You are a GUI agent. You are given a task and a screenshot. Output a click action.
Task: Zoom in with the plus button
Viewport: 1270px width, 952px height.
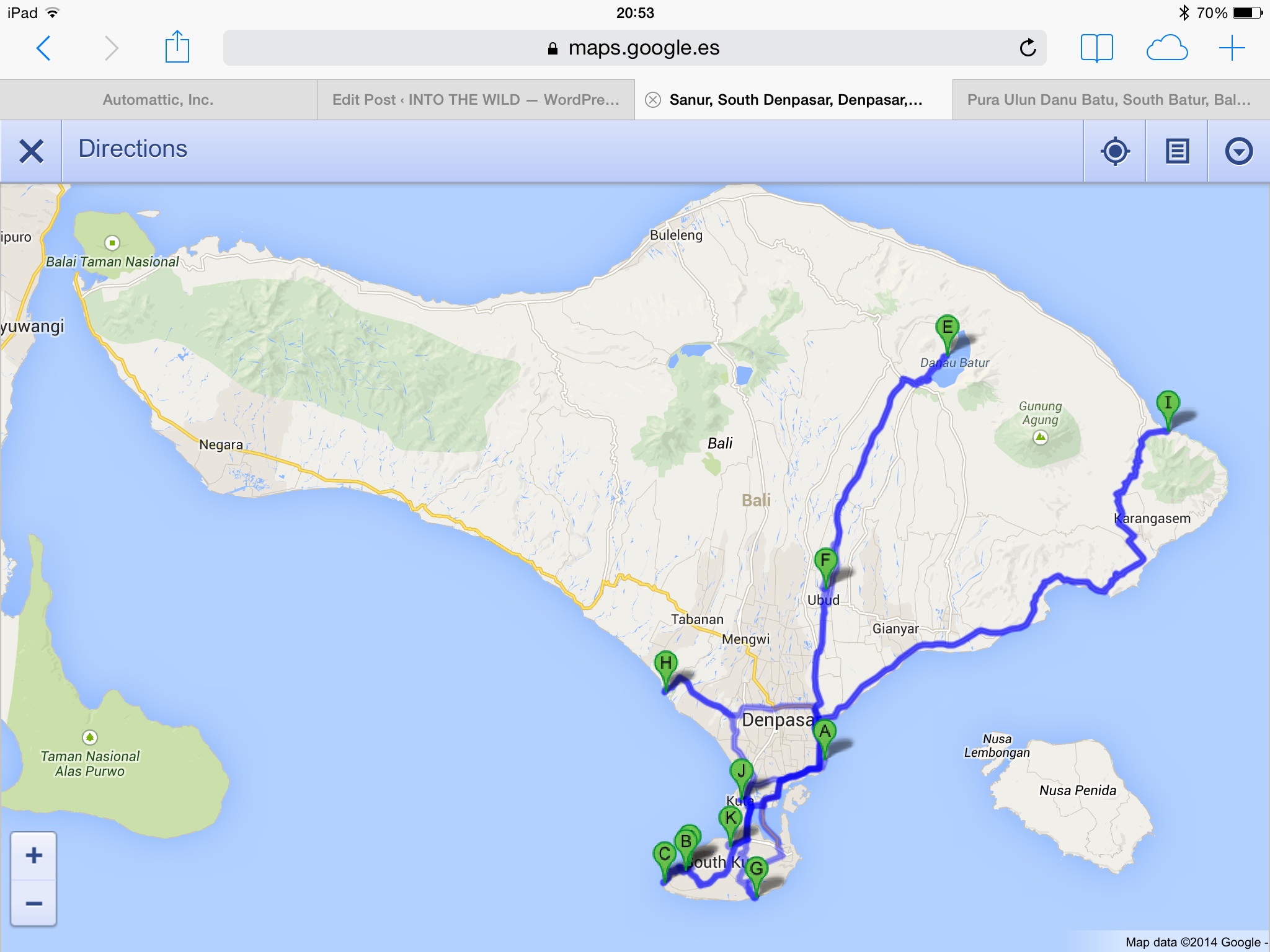[x=34, y=856]
